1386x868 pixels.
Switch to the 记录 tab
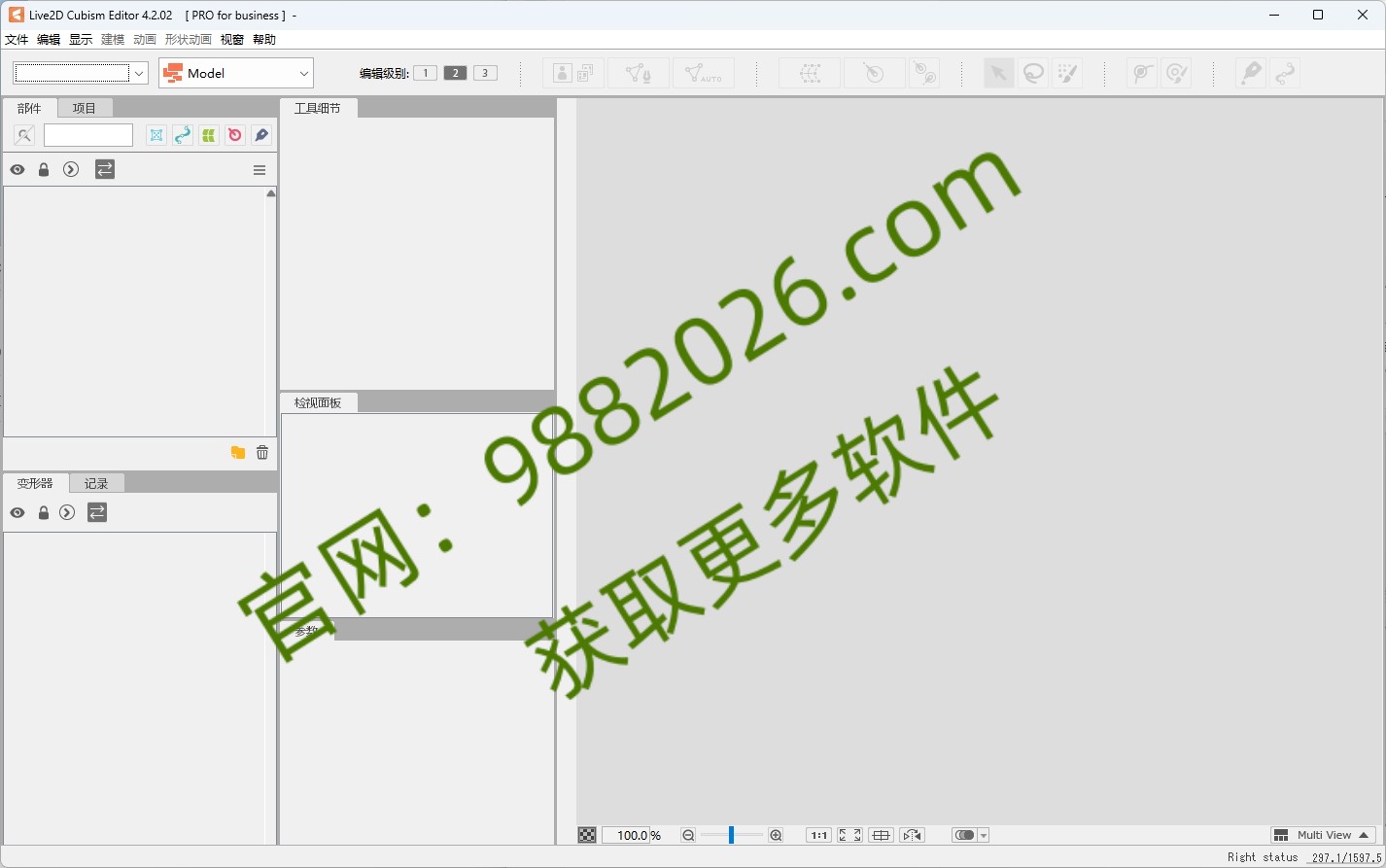click(96, 483)
